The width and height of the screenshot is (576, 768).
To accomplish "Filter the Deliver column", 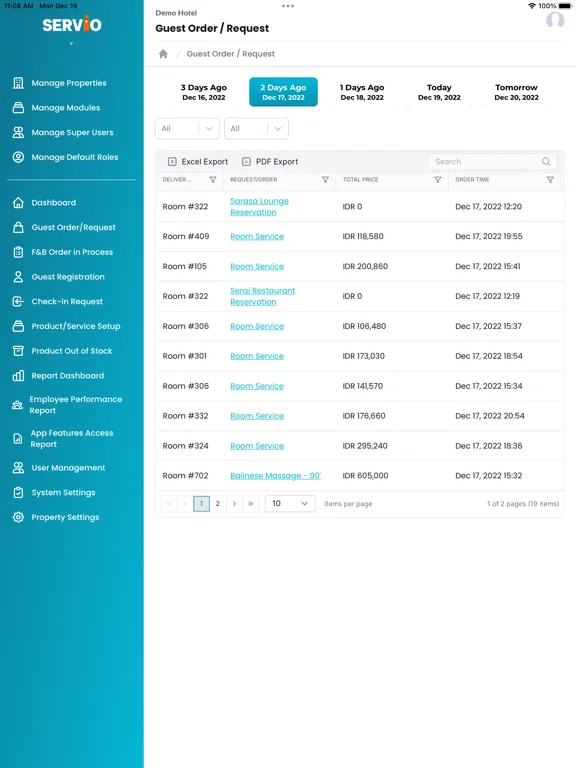I will click(x=213, y=180).
